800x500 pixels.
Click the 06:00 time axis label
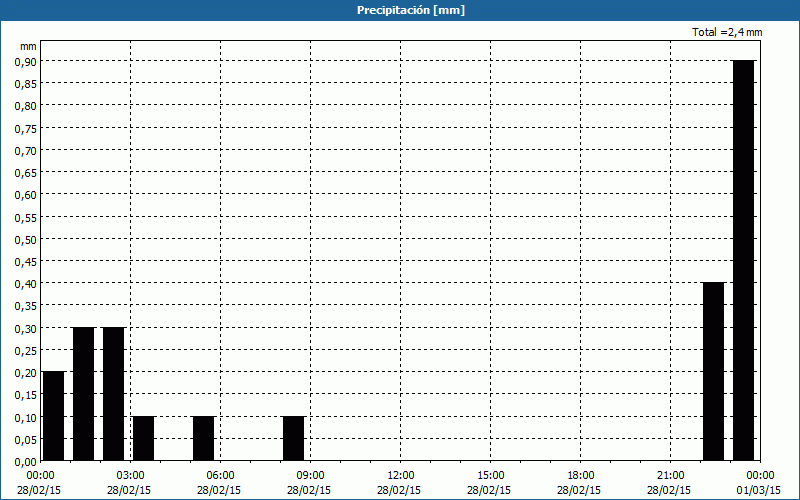click(x=220, y=476)
